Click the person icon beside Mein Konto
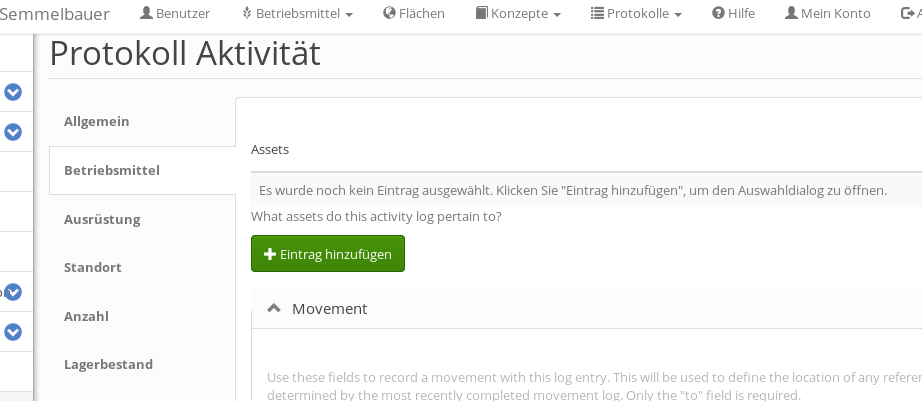 [791, 14]
